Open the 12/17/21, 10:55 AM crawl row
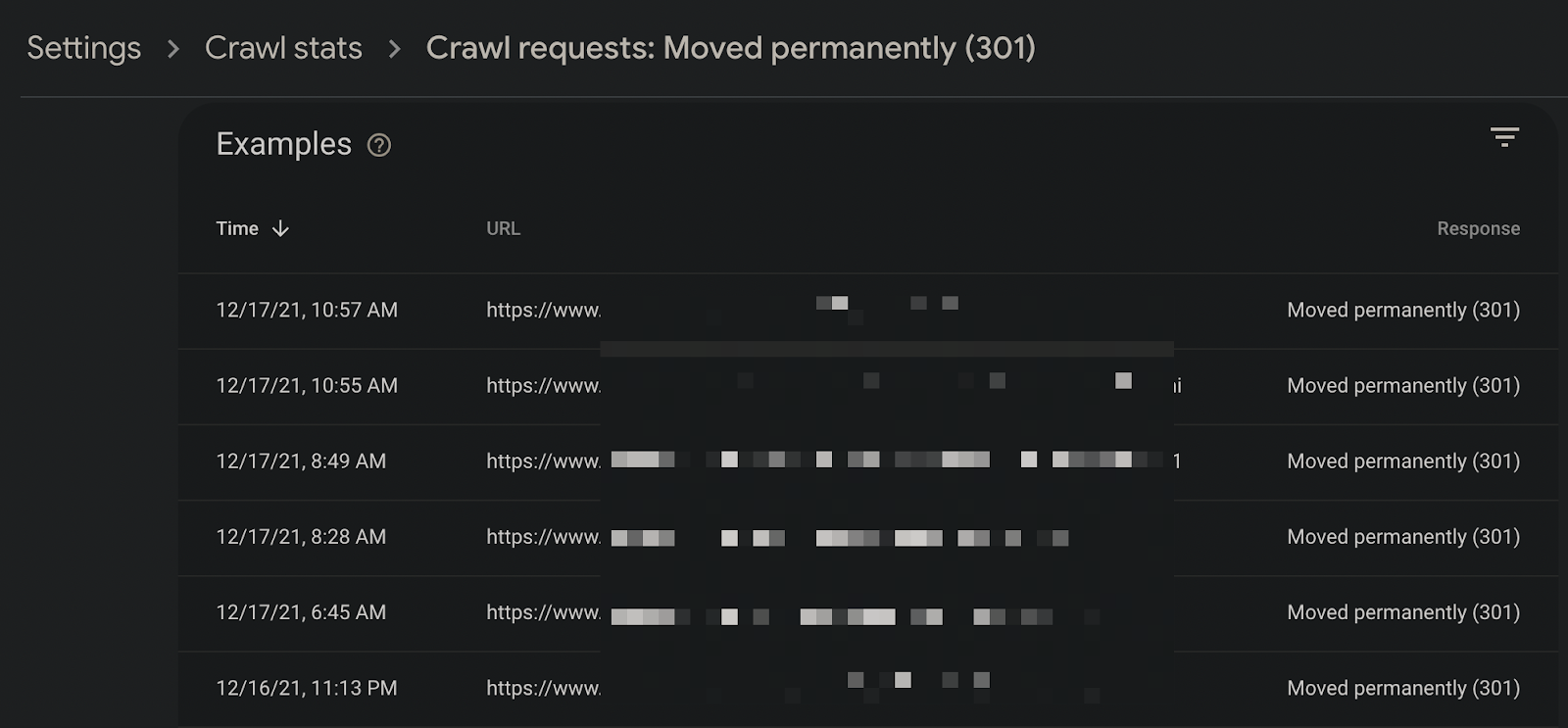Image resolution: width=1568 pixels, height=728 pixels. tap(868, 386)
